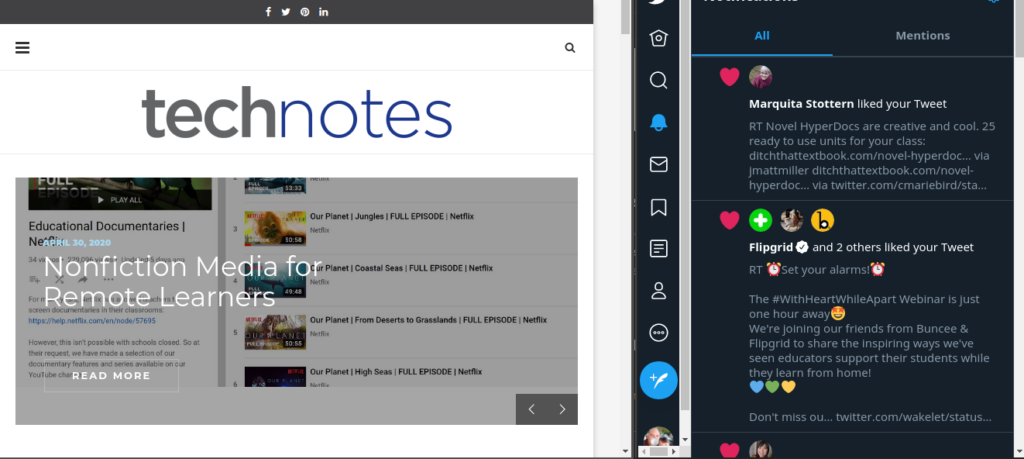The height and width of the screenshot is (459, 1024).
Task: Switch to the All notifications tab
Action: point(761,36)
